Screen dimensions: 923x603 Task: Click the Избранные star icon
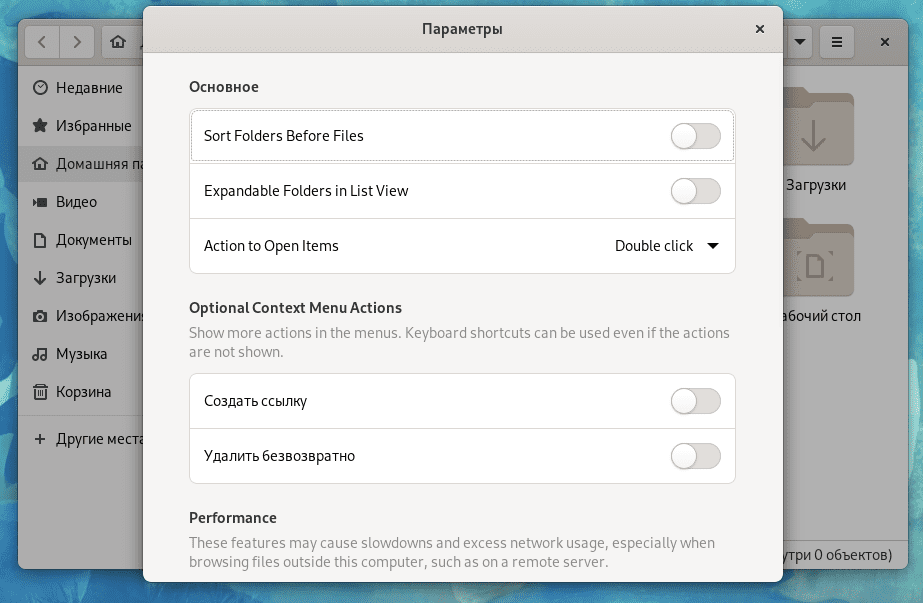pos(40,126)
